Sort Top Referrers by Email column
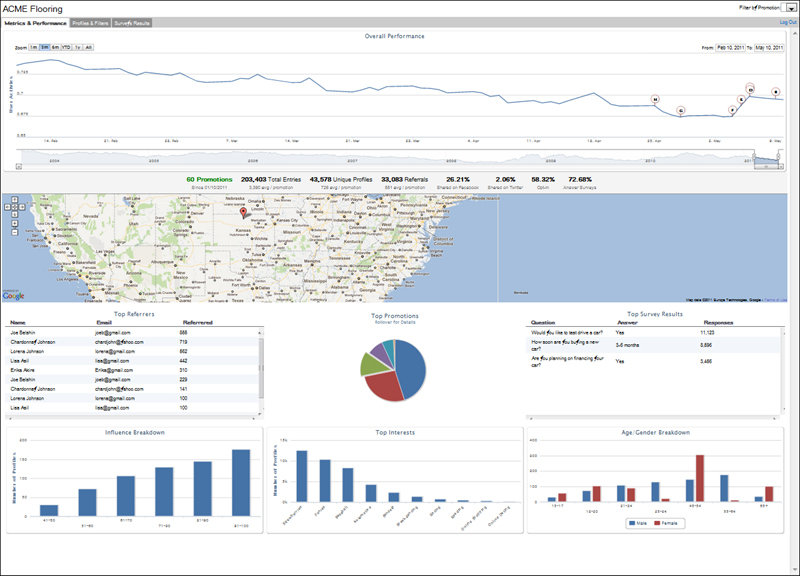This screenshot has width=800, height=576. [x=104, y=322]
